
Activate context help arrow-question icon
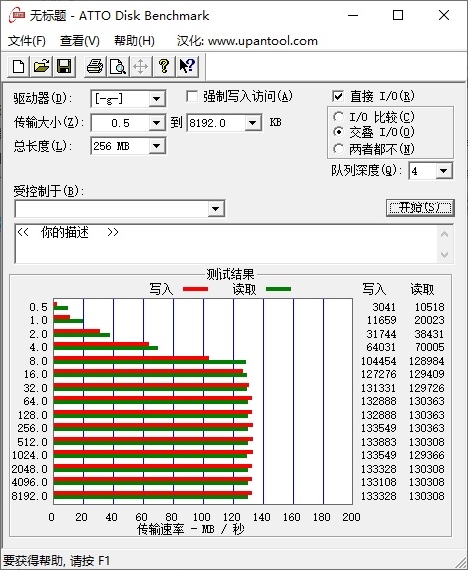click(187, 67)
